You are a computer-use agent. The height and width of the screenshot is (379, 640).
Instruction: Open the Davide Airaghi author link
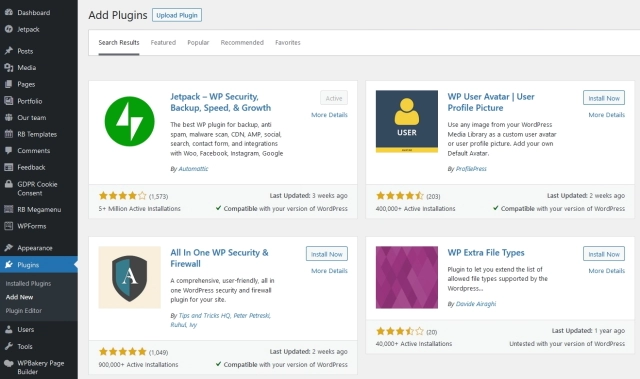tap(476, 304)
